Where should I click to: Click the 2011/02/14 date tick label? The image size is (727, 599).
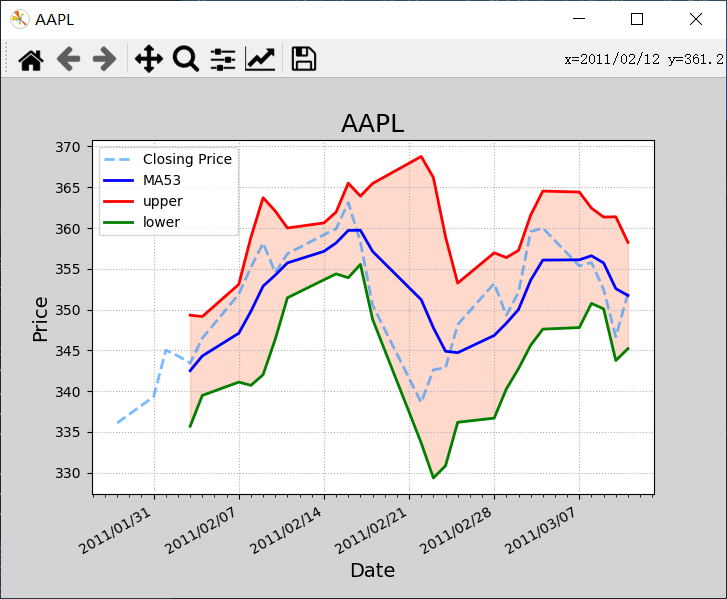[x=285, y=531]
